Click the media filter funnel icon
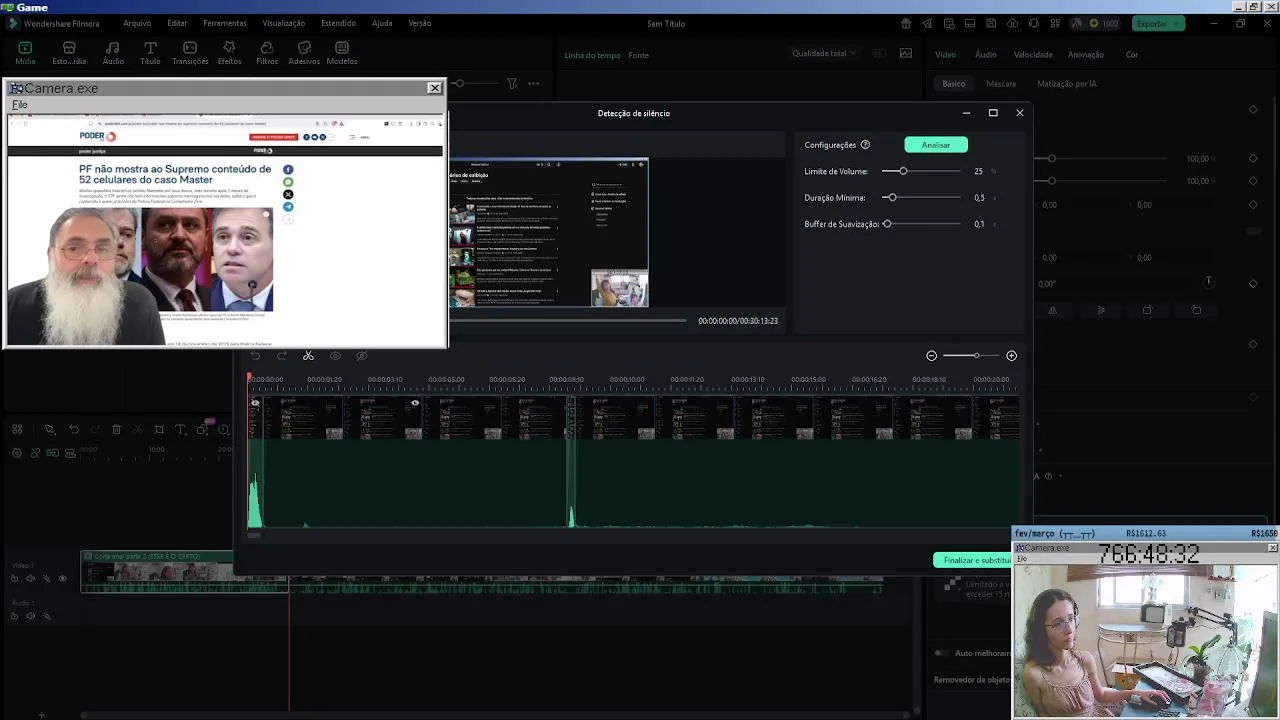 tap(511, 84)
